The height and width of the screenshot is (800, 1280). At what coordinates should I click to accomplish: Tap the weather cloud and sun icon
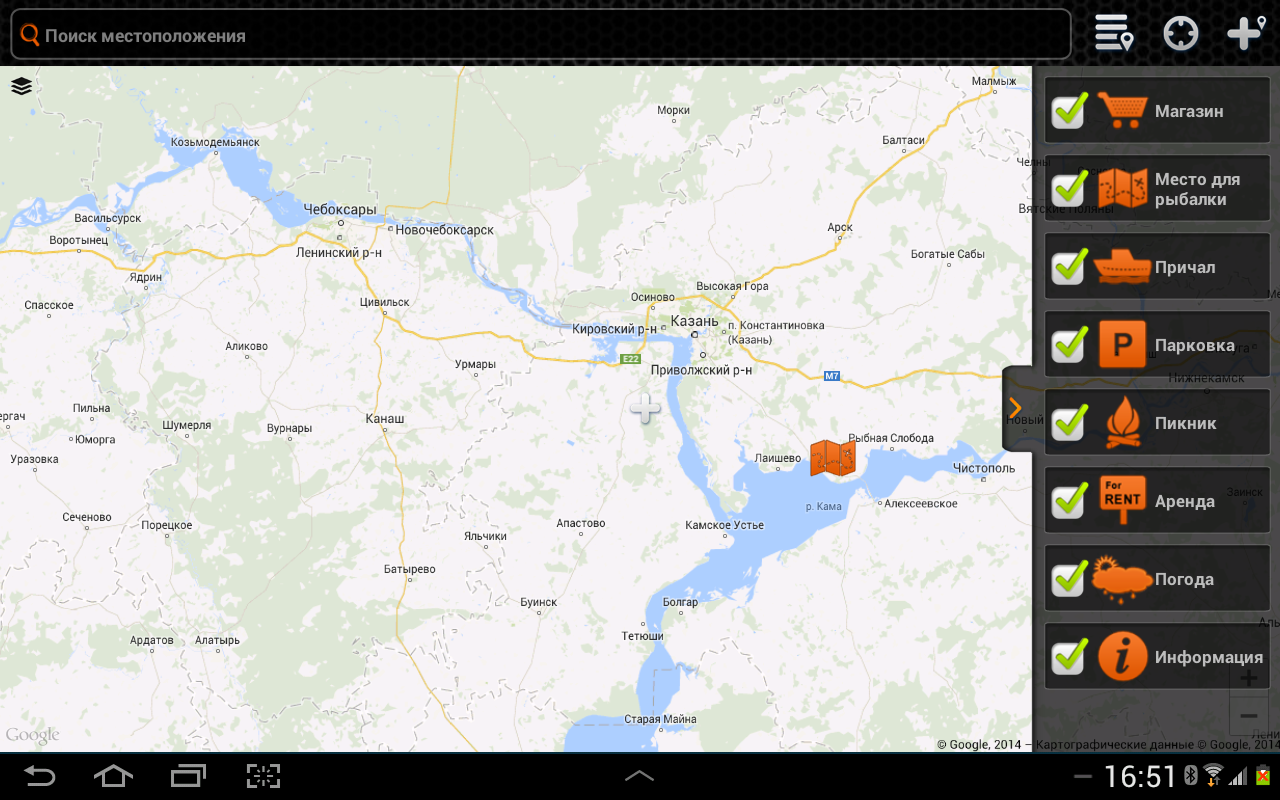pos(1122,580)
